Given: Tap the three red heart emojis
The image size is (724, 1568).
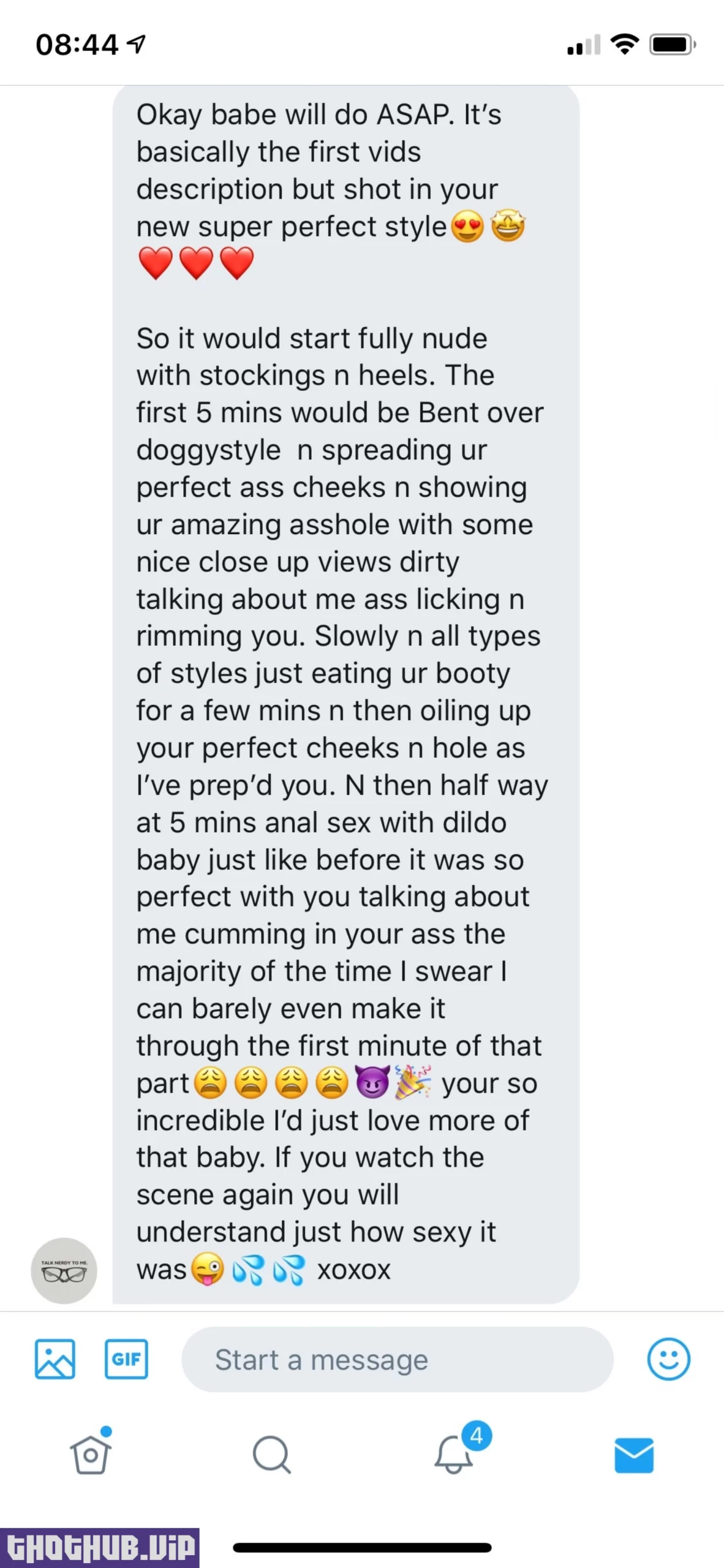Looking at the screenshot, I should (x=196, y=263).
